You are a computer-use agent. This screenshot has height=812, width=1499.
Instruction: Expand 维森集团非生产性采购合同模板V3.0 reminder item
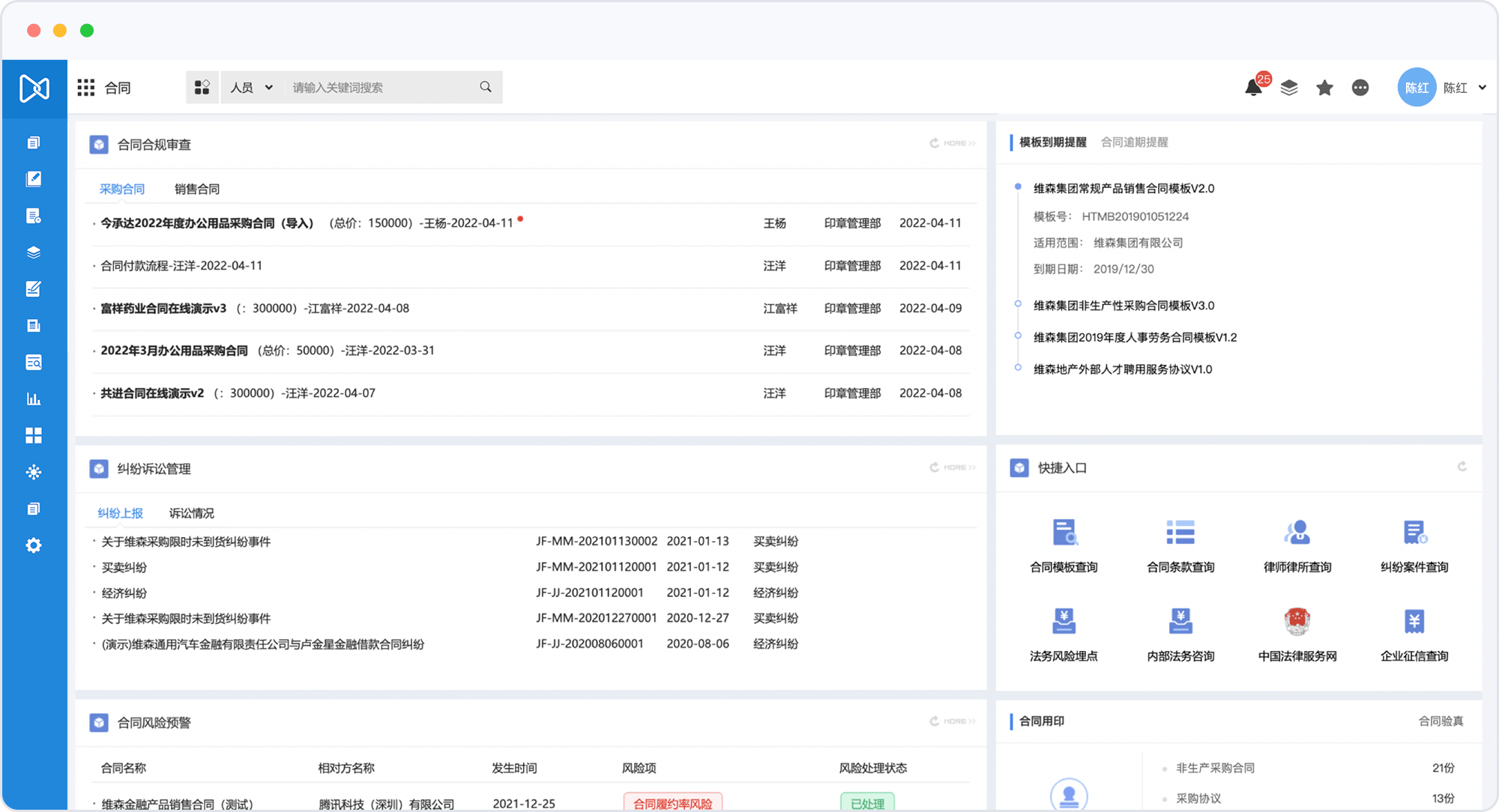pos(1124,306)
